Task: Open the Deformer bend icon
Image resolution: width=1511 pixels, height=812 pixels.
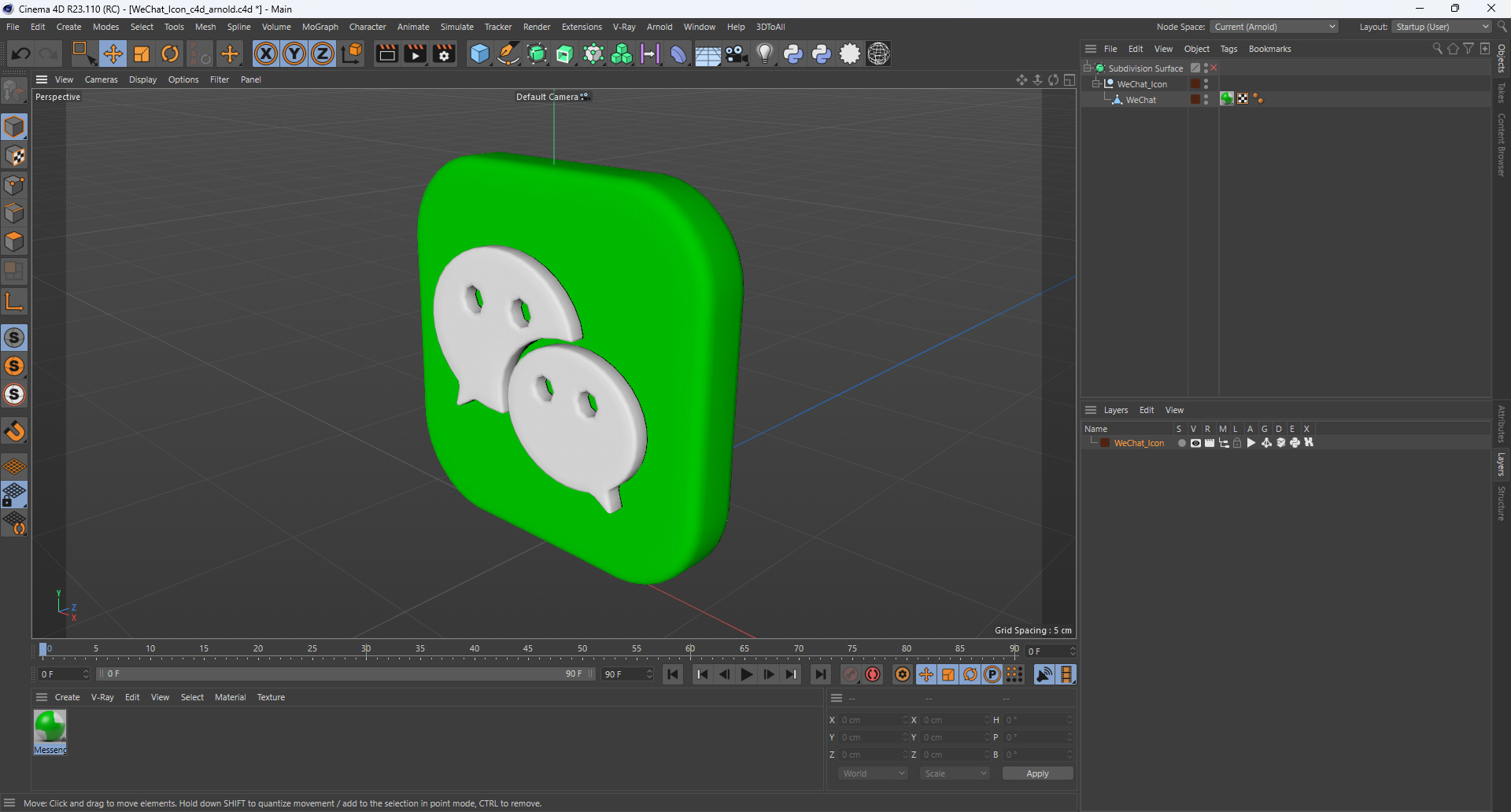Action: point(678,54)
